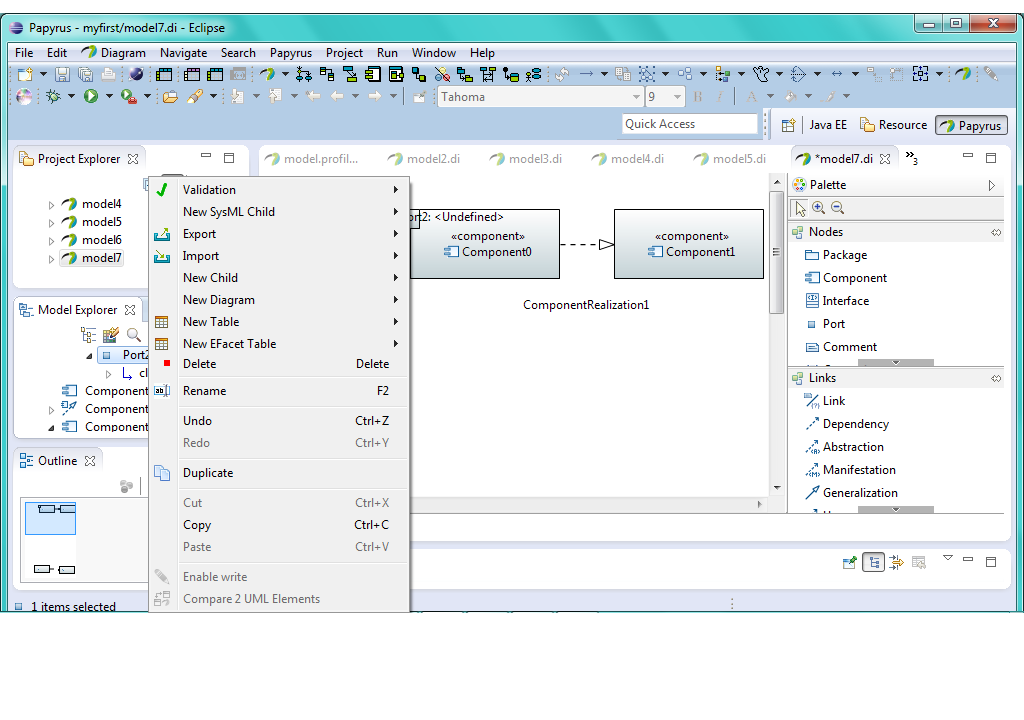Image resolution: width=1024 pixels, height=720 pixels.
Task: Choose the arrow Select tool in Palette
Action: point(799,208)
